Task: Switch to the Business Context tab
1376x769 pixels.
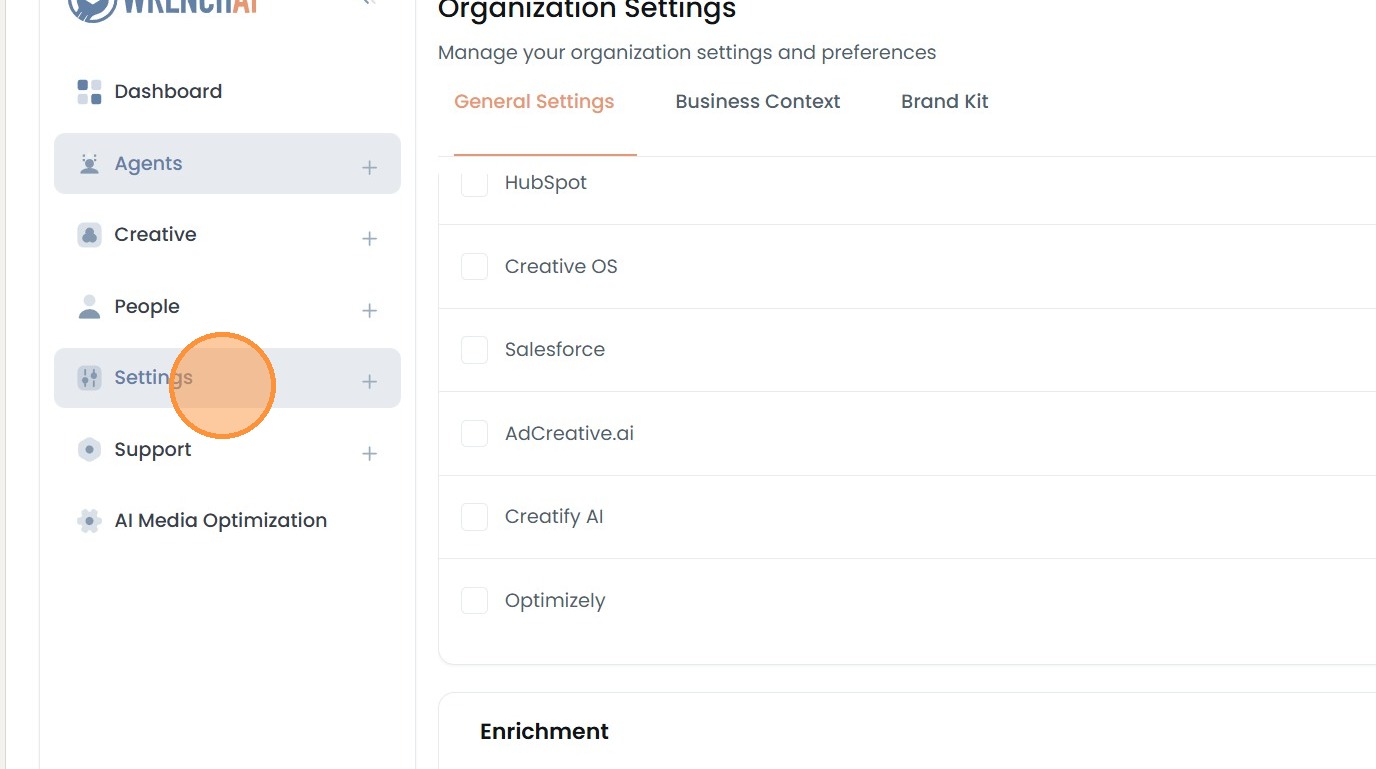Action: [757, 102]
